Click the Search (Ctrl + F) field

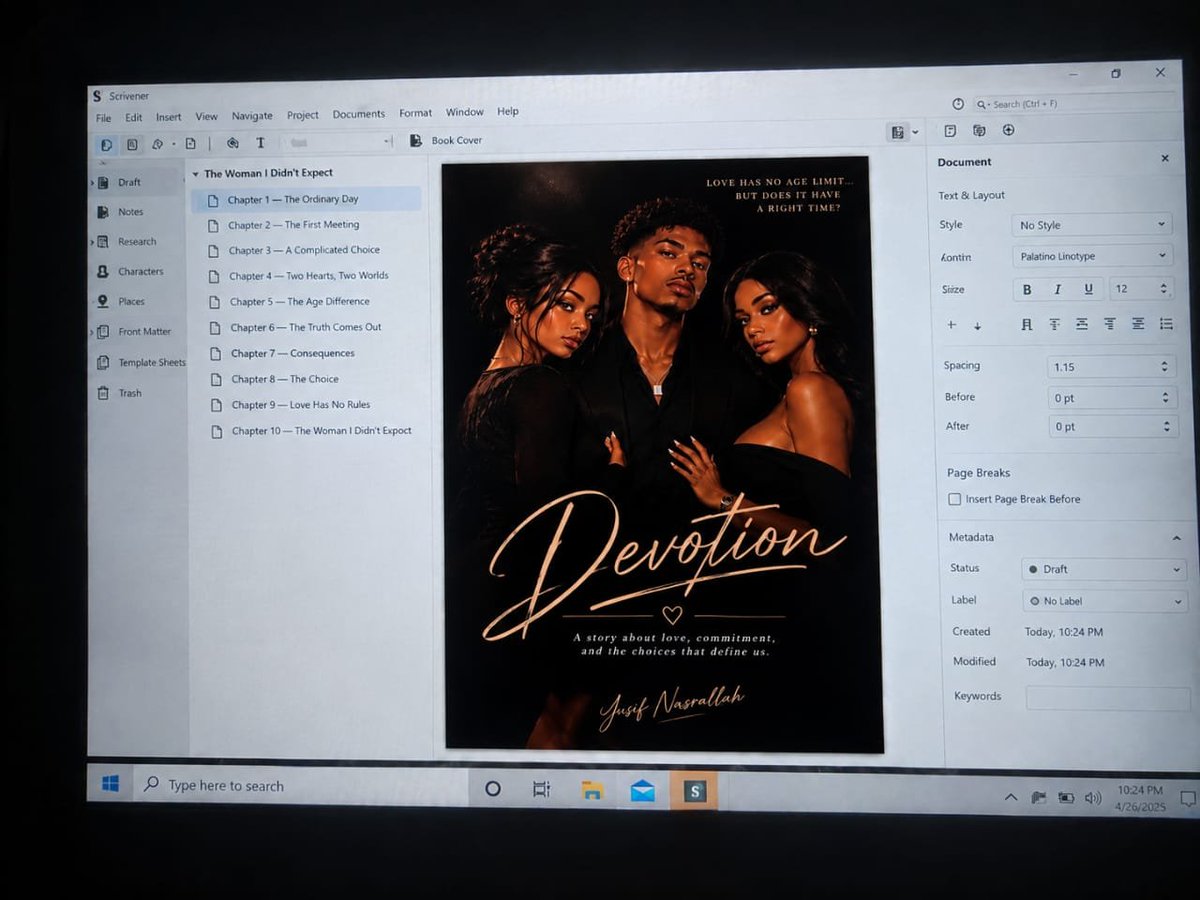(x=1072, y=103)
